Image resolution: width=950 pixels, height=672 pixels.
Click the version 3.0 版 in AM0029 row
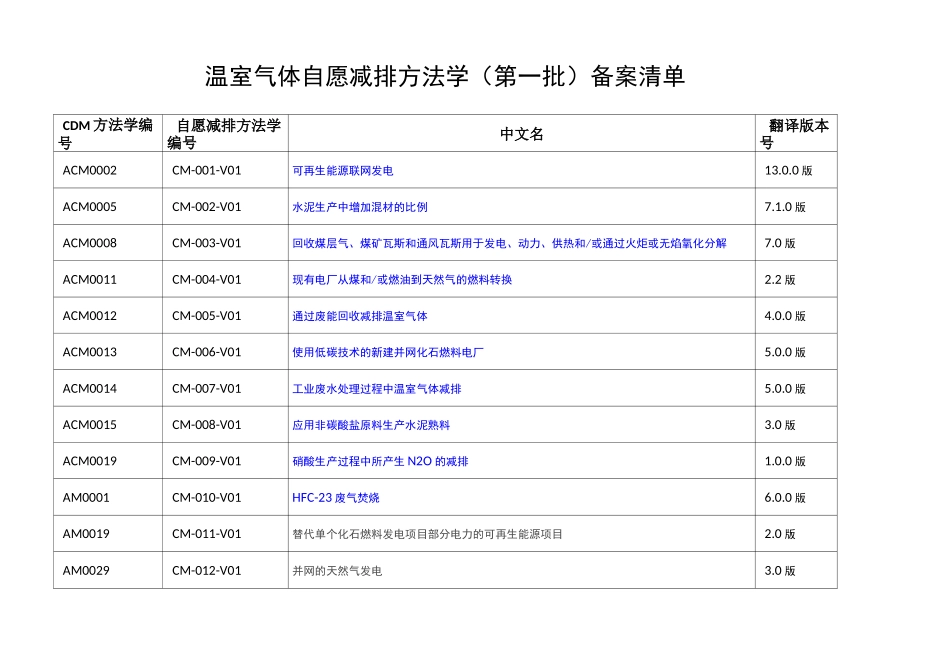tap(780, 570)
